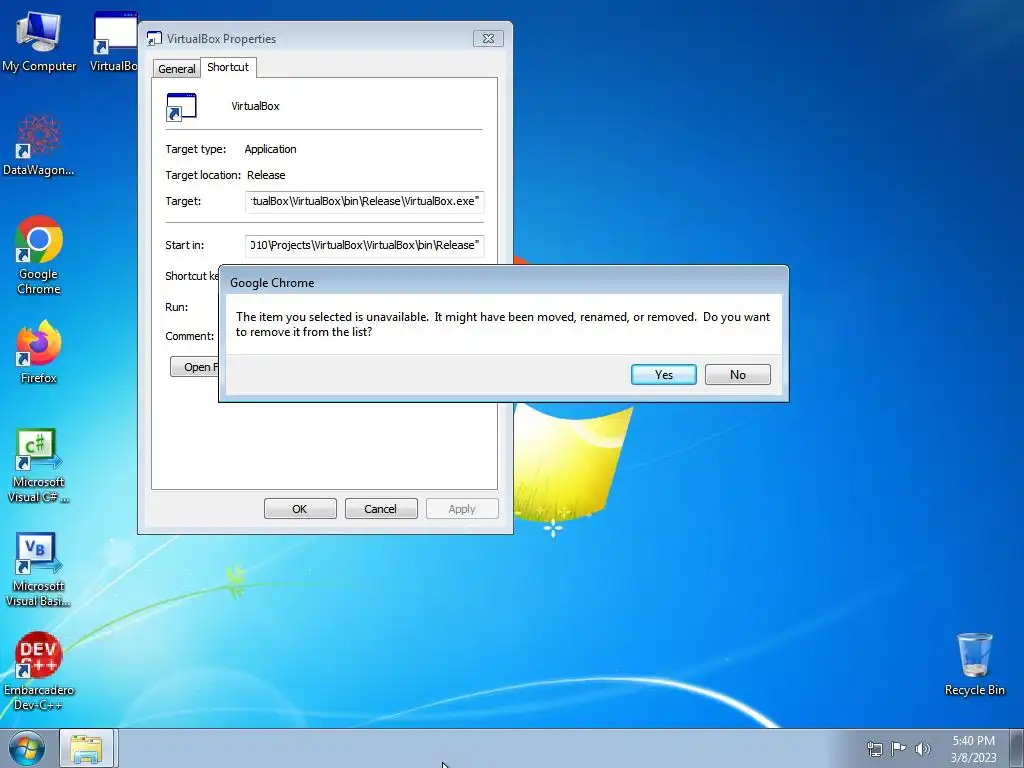1024x768 pixels.
Task: Click the Show Desktop strip beside the clock
Action: [1018, 748]
